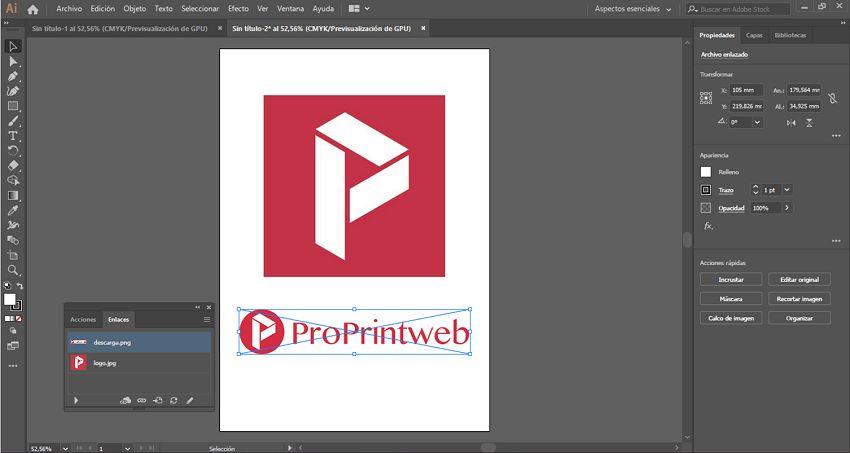Open the stroke weight dropdown

tap(787, 190)
